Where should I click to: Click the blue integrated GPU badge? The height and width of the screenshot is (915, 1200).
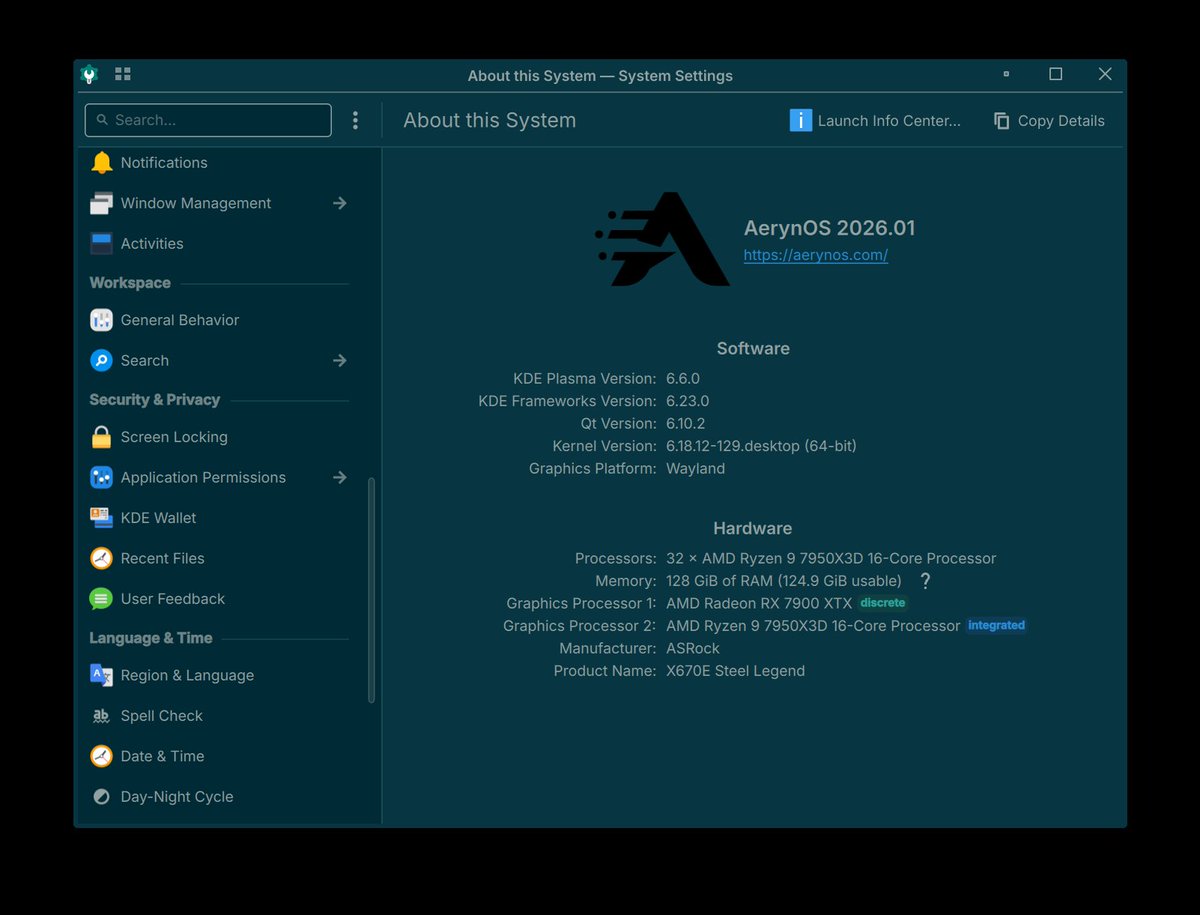click(x=997, y=626)
